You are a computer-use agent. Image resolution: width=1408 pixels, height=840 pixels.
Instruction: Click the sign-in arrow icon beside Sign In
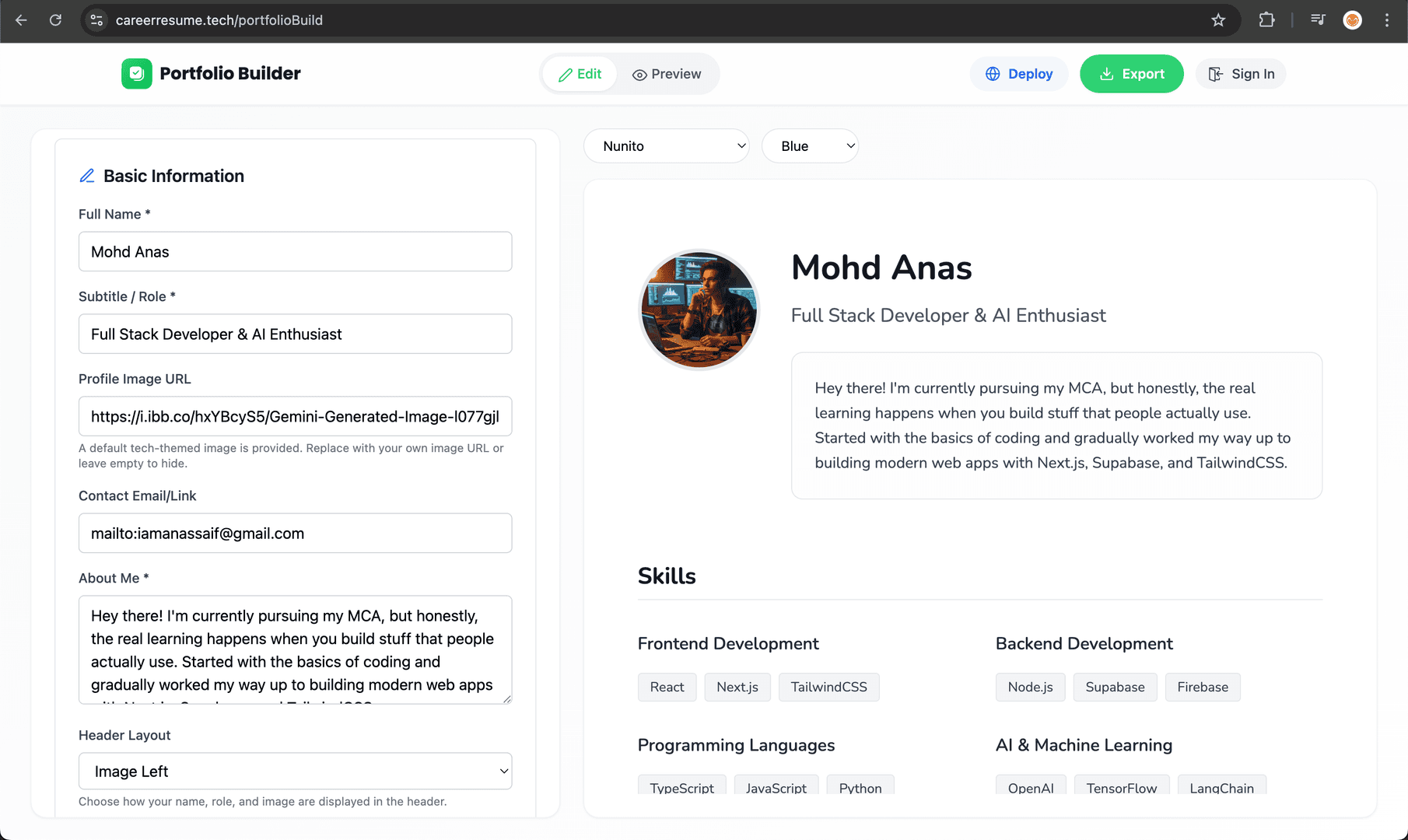[x=1215, y=74]
